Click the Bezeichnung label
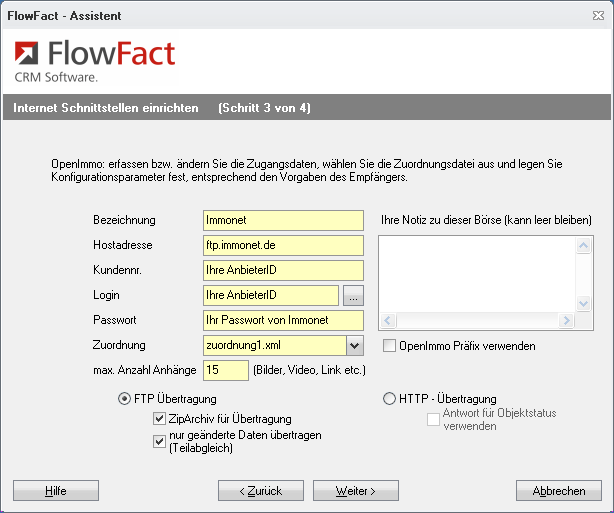 (124, 220)
